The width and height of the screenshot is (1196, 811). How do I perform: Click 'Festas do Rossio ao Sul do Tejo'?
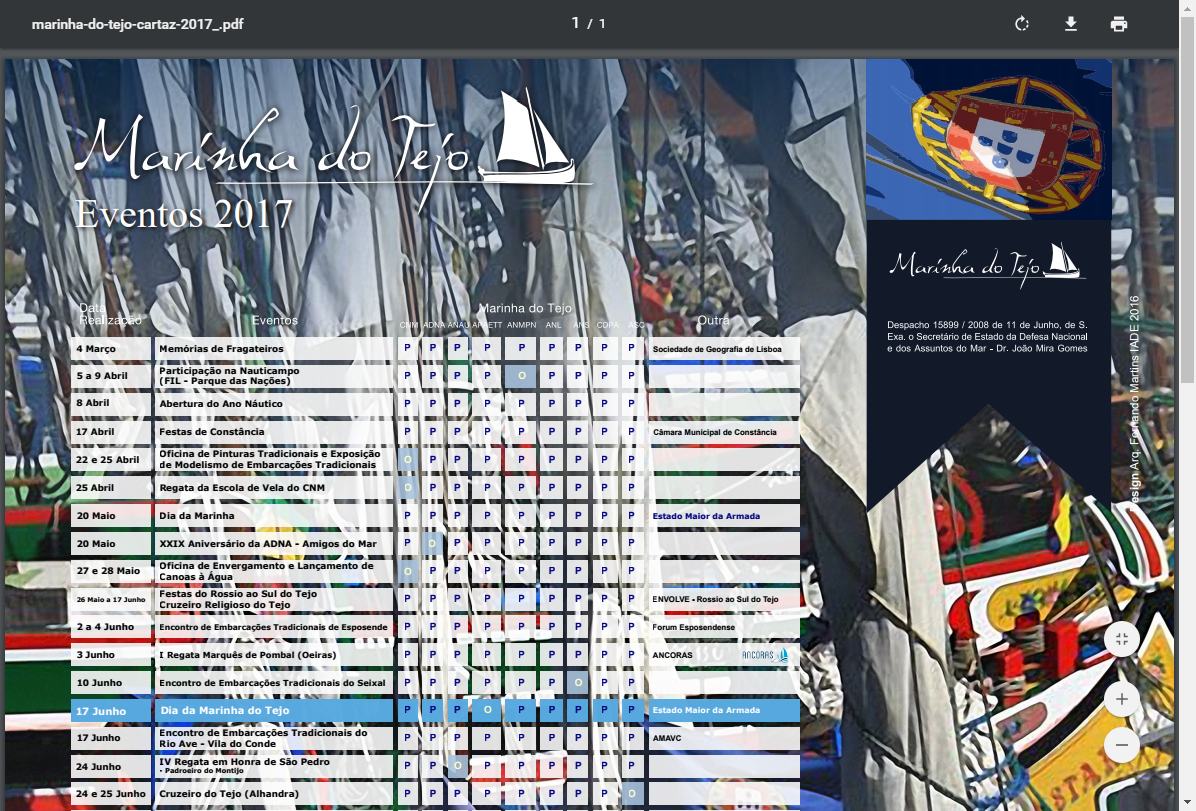[x=238, y=594]
